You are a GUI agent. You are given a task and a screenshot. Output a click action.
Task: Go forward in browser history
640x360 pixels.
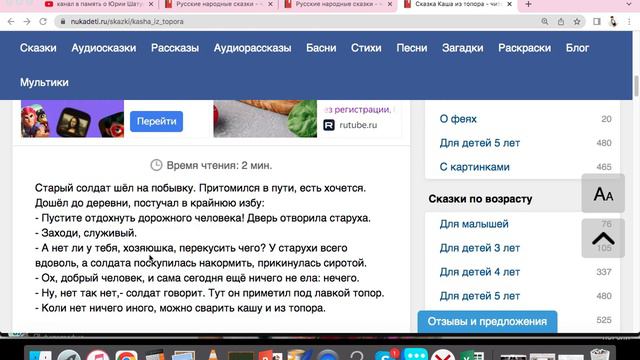tap(27, 22)
